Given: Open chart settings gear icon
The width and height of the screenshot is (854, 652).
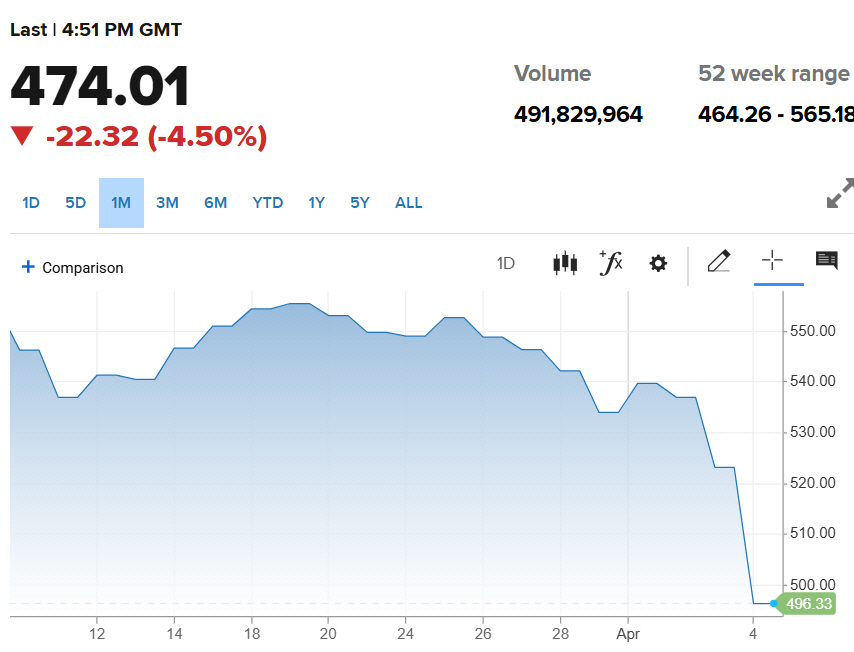Looking at the screenshot, I should coord(658,264).
